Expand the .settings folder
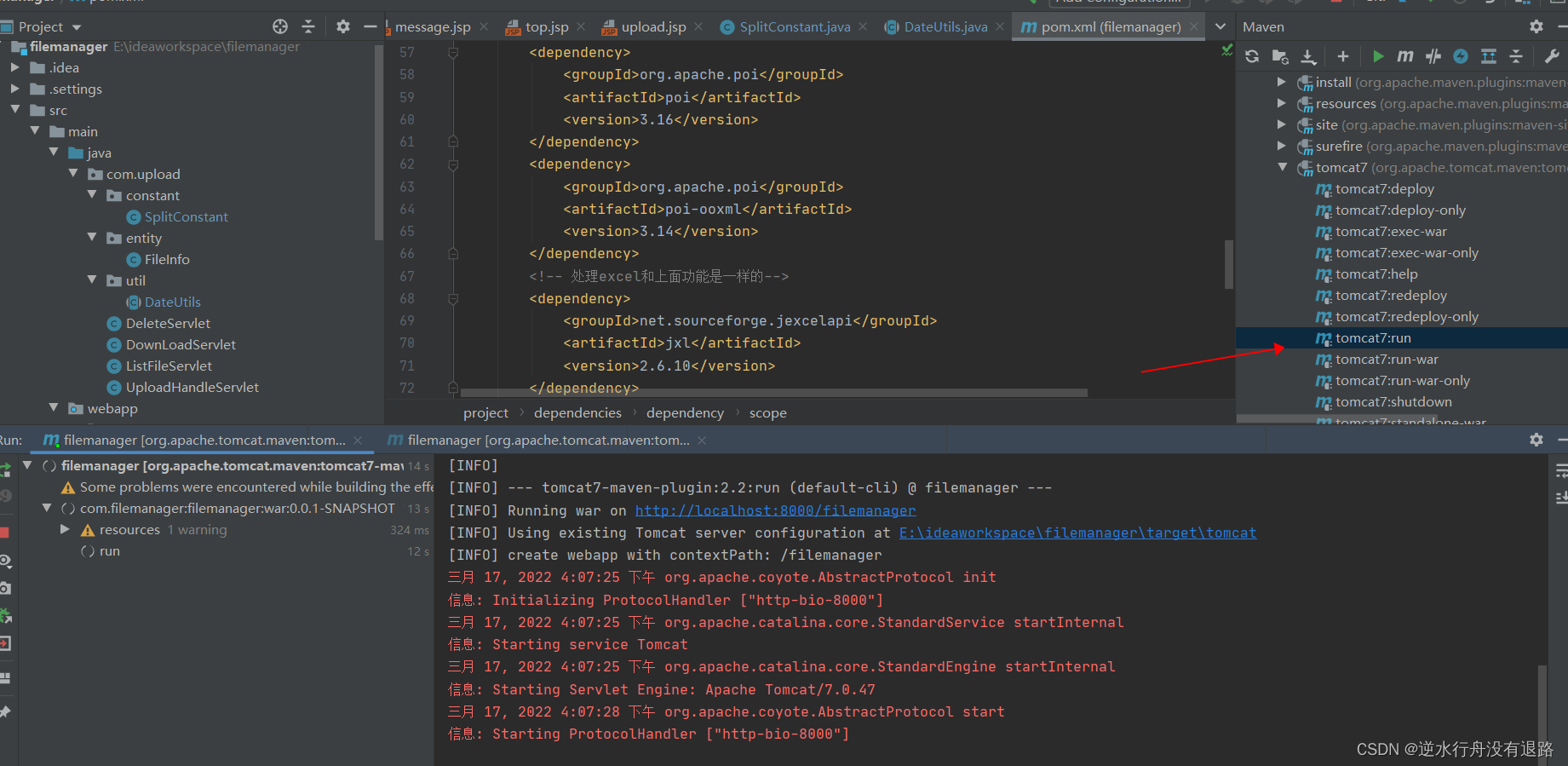Screen dimensions: 1568x766 15,88
